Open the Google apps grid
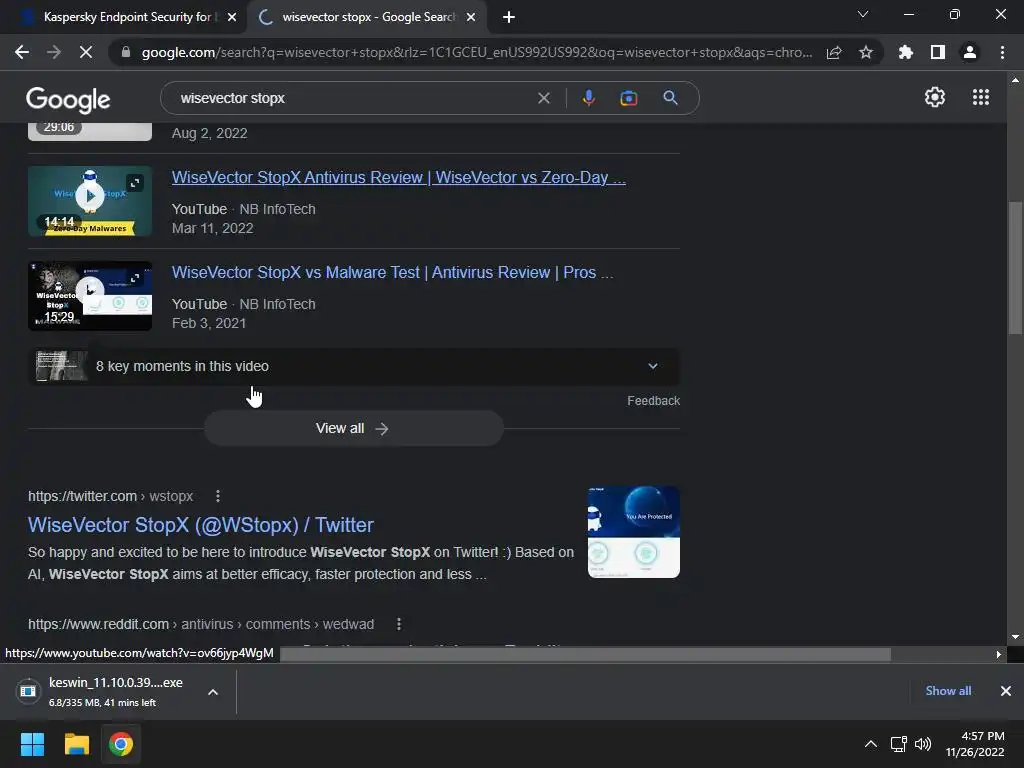 coord(981,97)
